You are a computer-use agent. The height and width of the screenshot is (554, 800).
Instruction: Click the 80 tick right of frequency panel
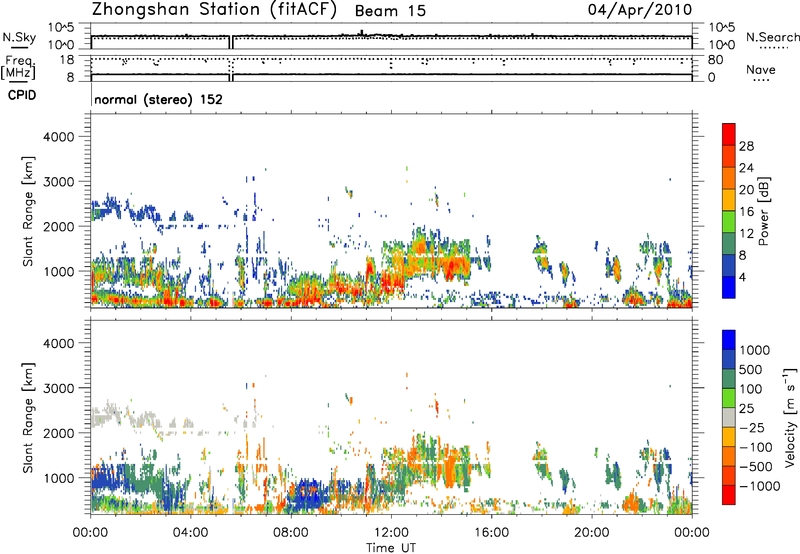pyautogui.click(x=716, y=60)
